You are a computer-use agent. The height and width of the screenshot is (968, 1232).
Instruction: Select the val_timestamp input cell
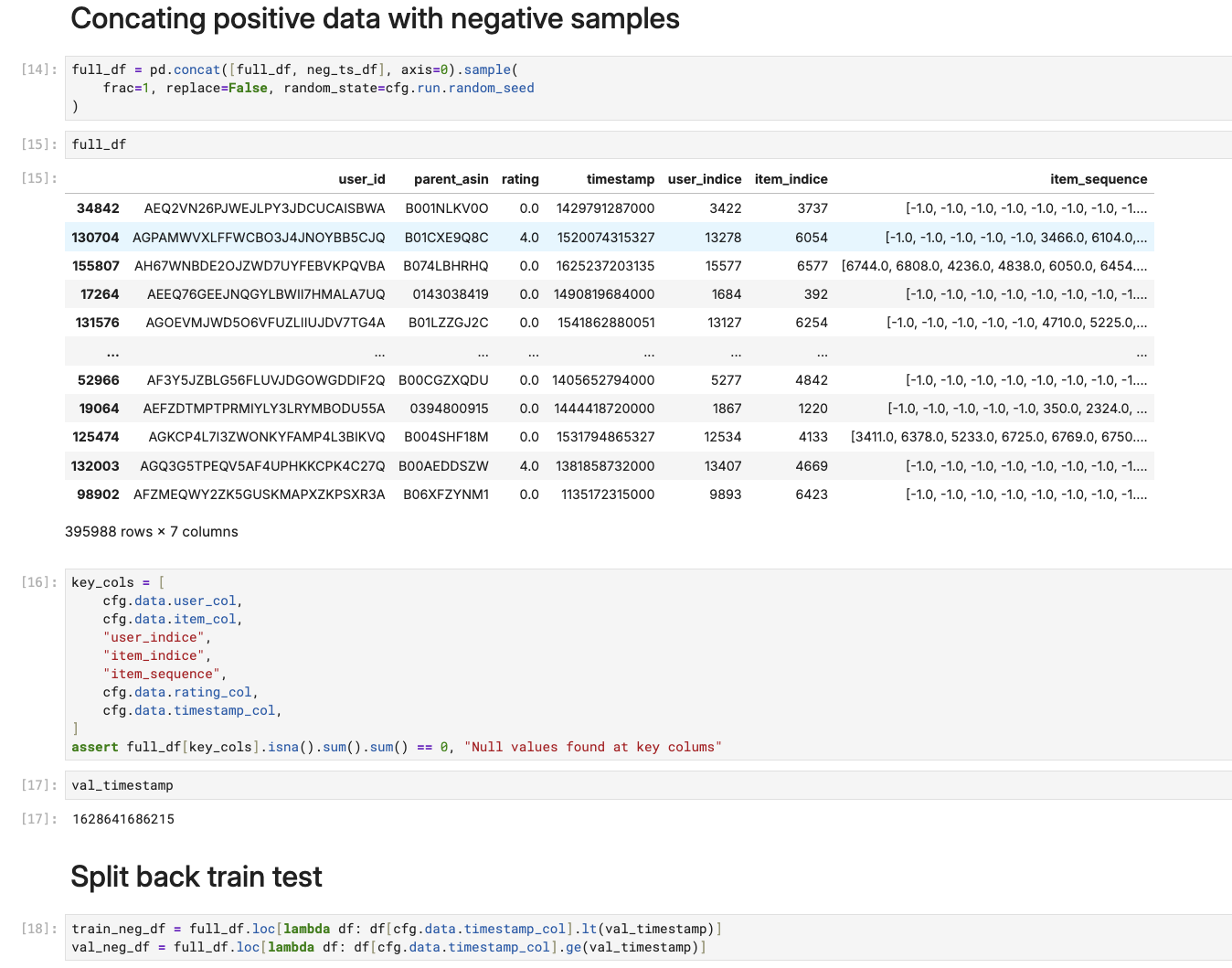coord(649,785)
